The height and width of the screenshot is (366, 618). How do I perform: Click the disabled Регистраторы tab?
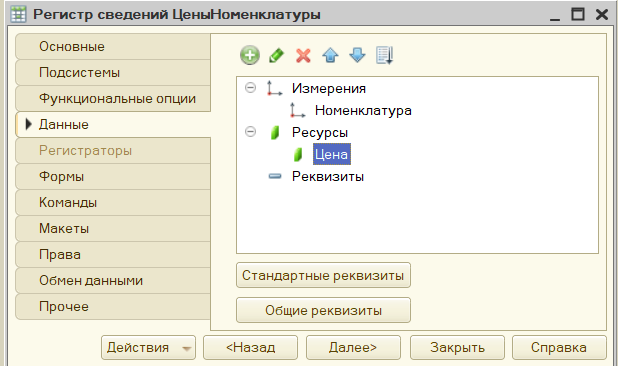[x=113, y=150]
